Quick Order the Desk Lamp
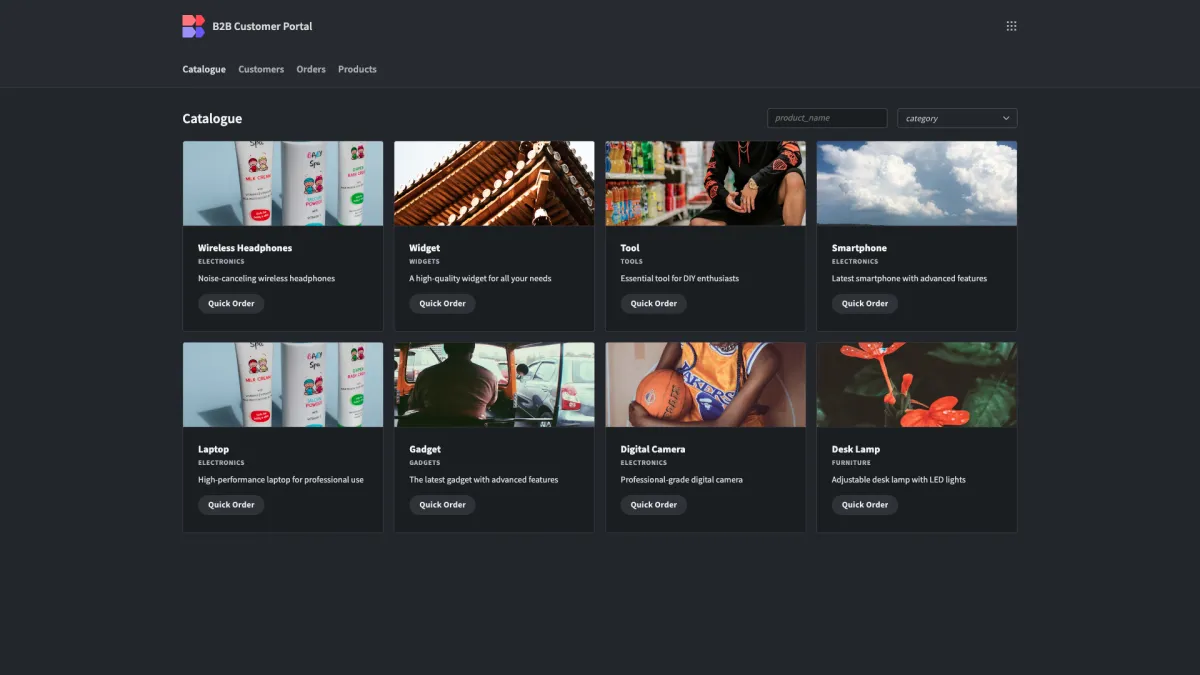This screenshot has width=1200, height=675. (x=865, y=505)
